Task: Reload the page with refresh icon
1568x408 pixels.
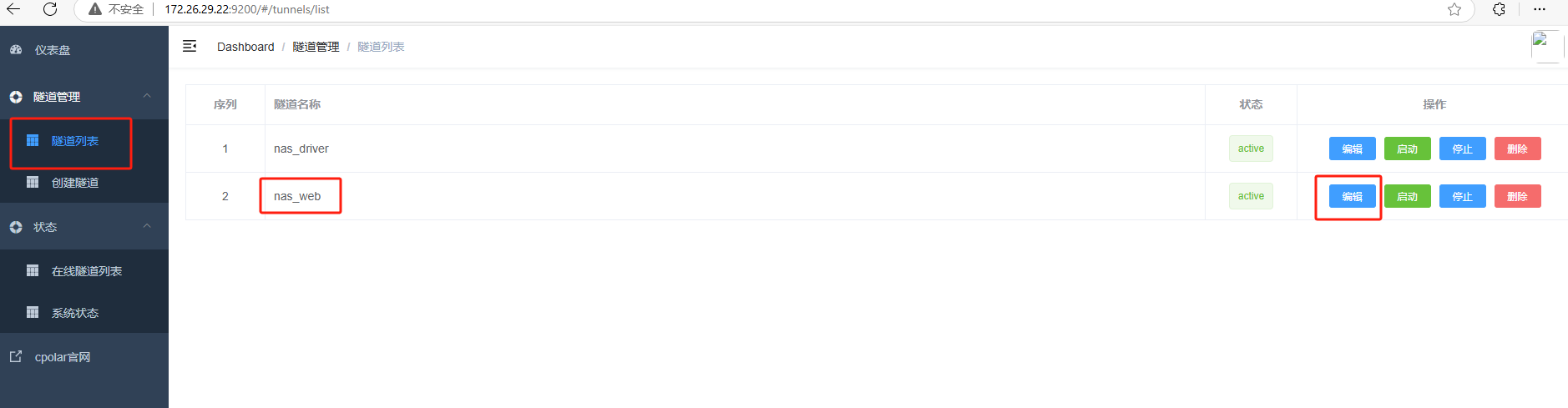Action: tap(50, 9)
